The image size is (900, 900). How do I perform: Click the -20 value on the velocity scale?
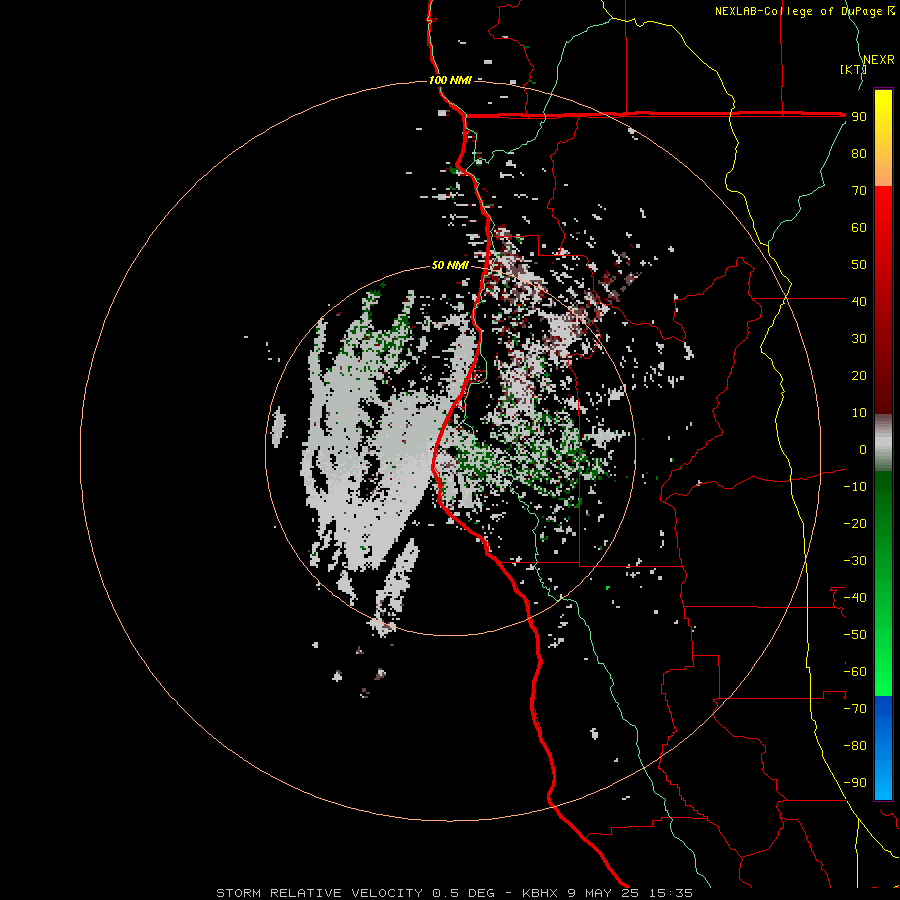click(x=855, y=523)
